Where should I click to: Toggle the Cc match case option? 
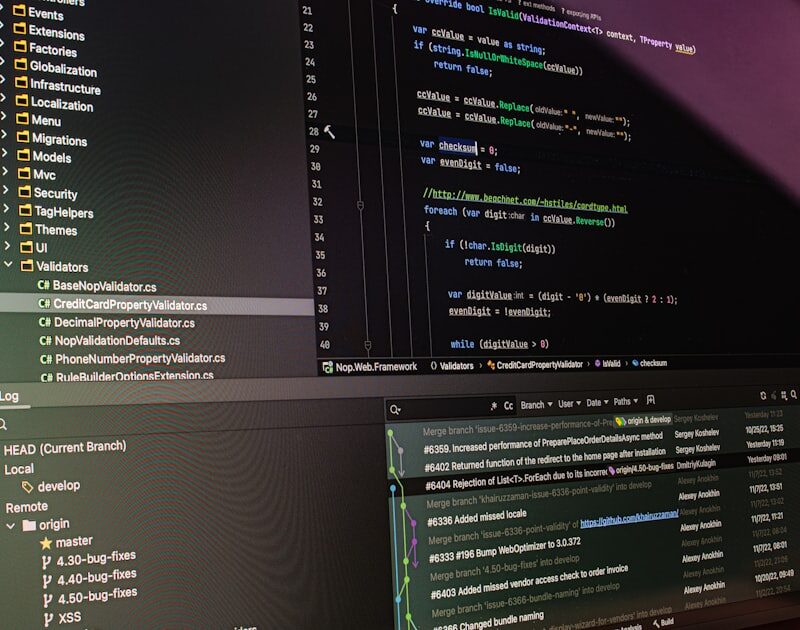tap(508, 406)
